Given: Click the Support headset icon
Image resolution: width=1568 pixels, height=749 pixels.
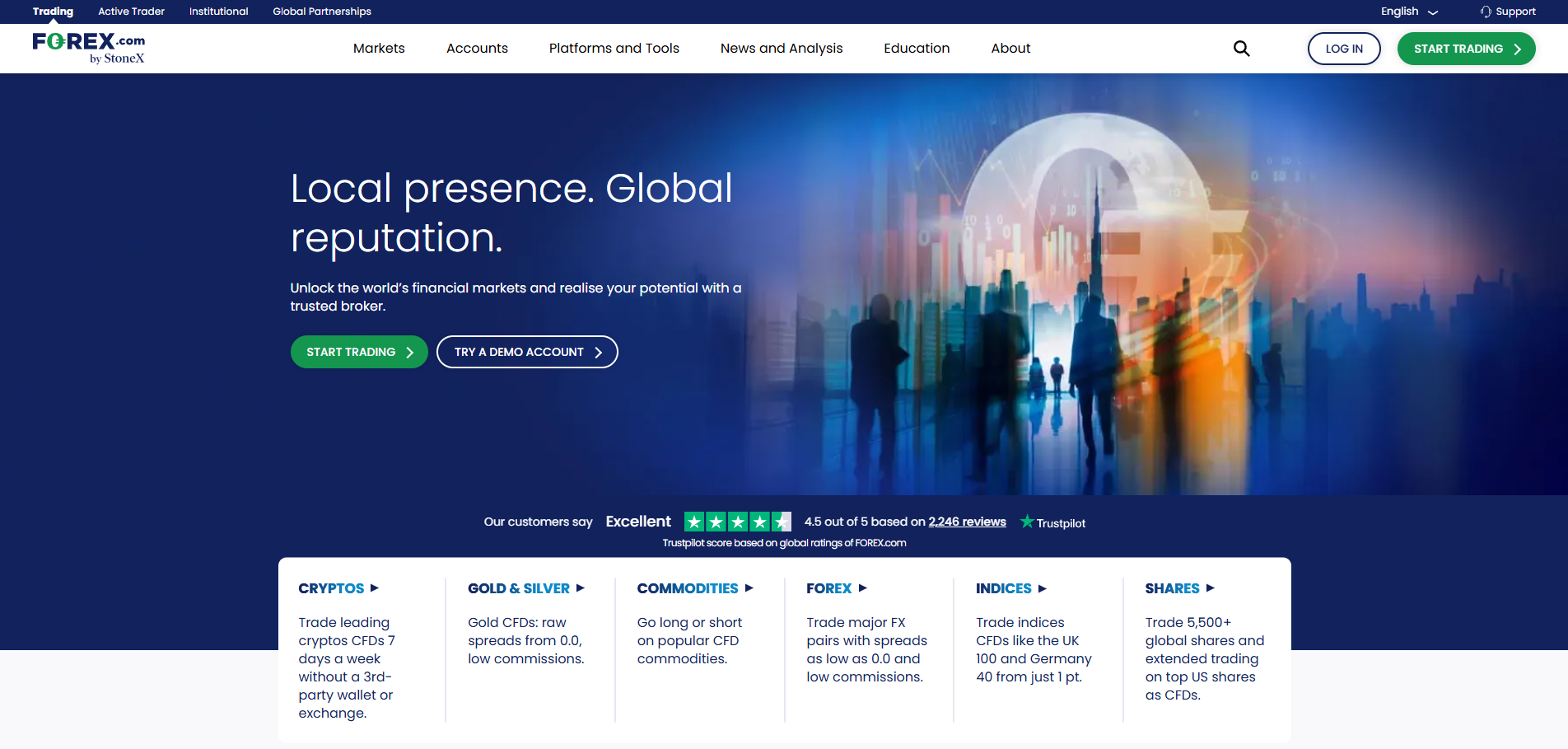Looking at the screenshot, I should coord(1486,12).
